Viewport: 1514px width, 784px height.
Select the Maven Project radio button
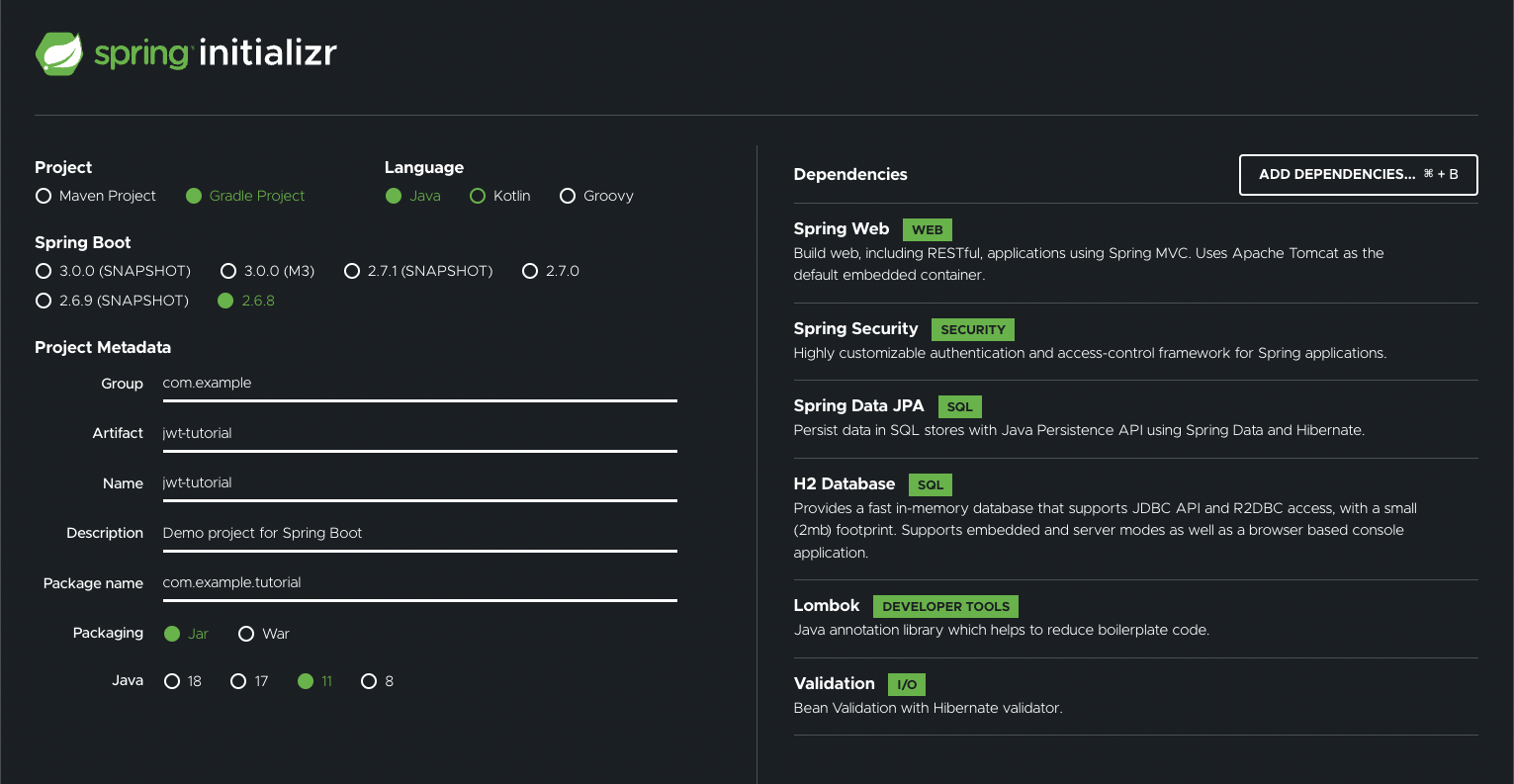(x=44, y=196)
